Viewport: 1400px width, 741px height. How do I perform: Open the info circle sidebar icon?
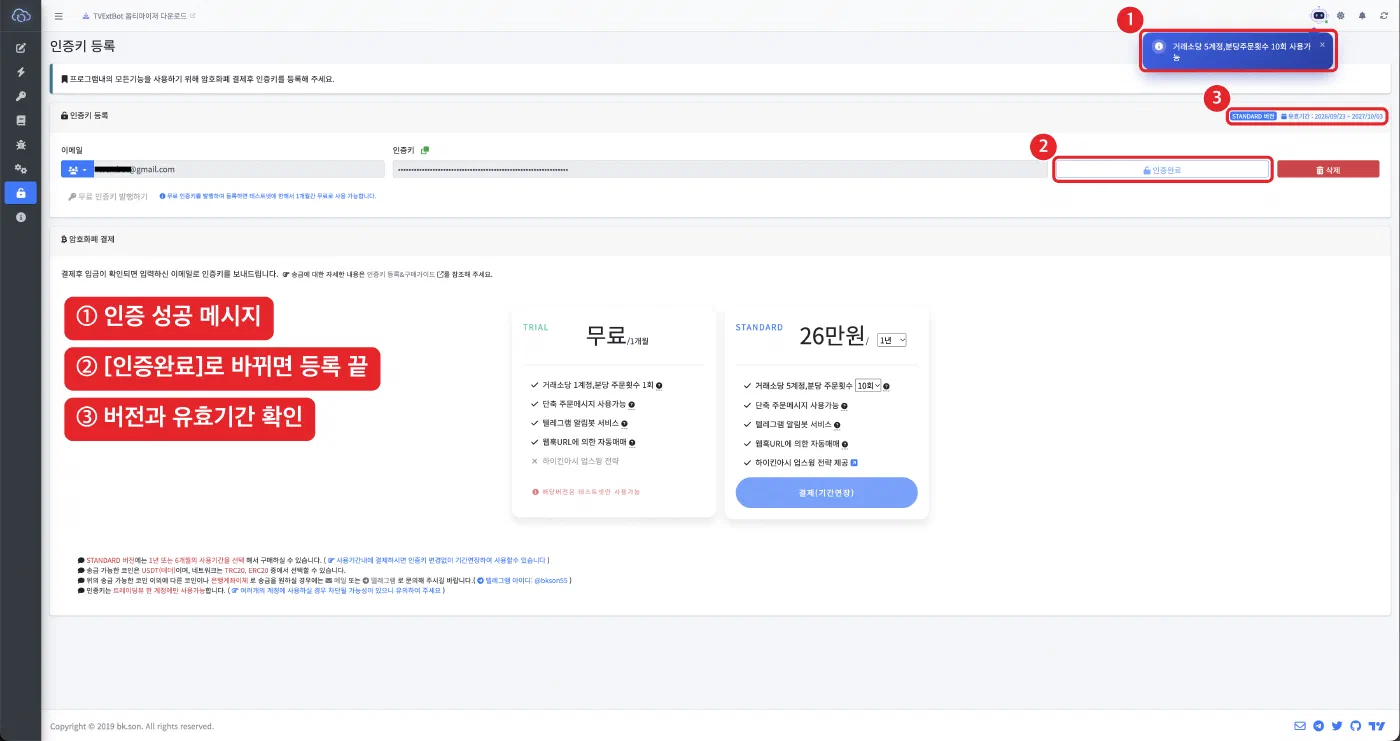tap(21, 217)
